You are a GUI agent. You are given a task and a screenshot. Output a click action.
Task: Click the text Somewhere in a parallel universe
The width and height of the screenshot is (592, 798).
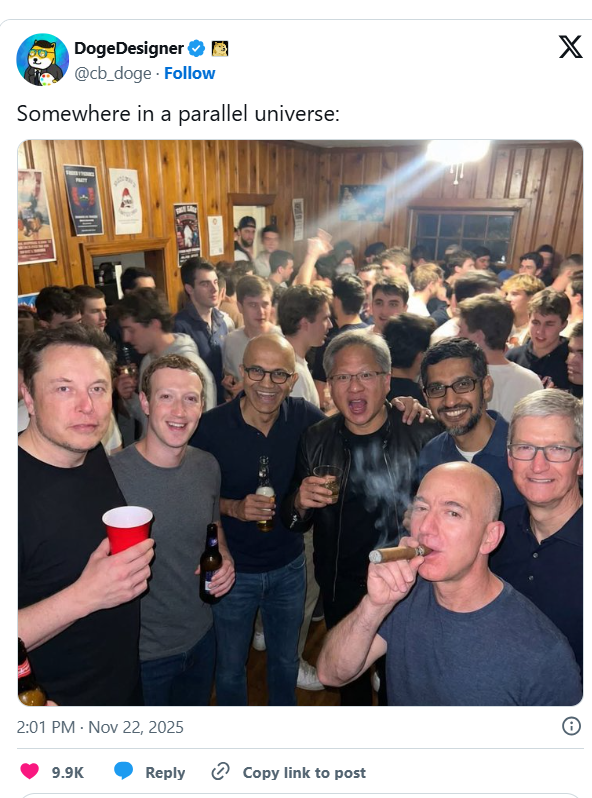178,113
